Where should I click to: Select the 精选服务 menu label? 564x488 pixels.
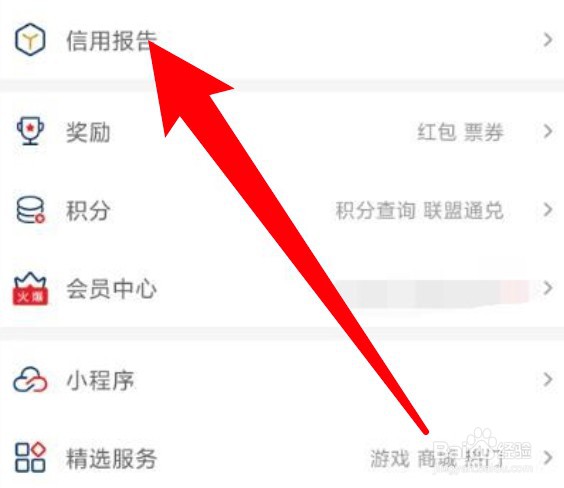click(x=112, y=459)
